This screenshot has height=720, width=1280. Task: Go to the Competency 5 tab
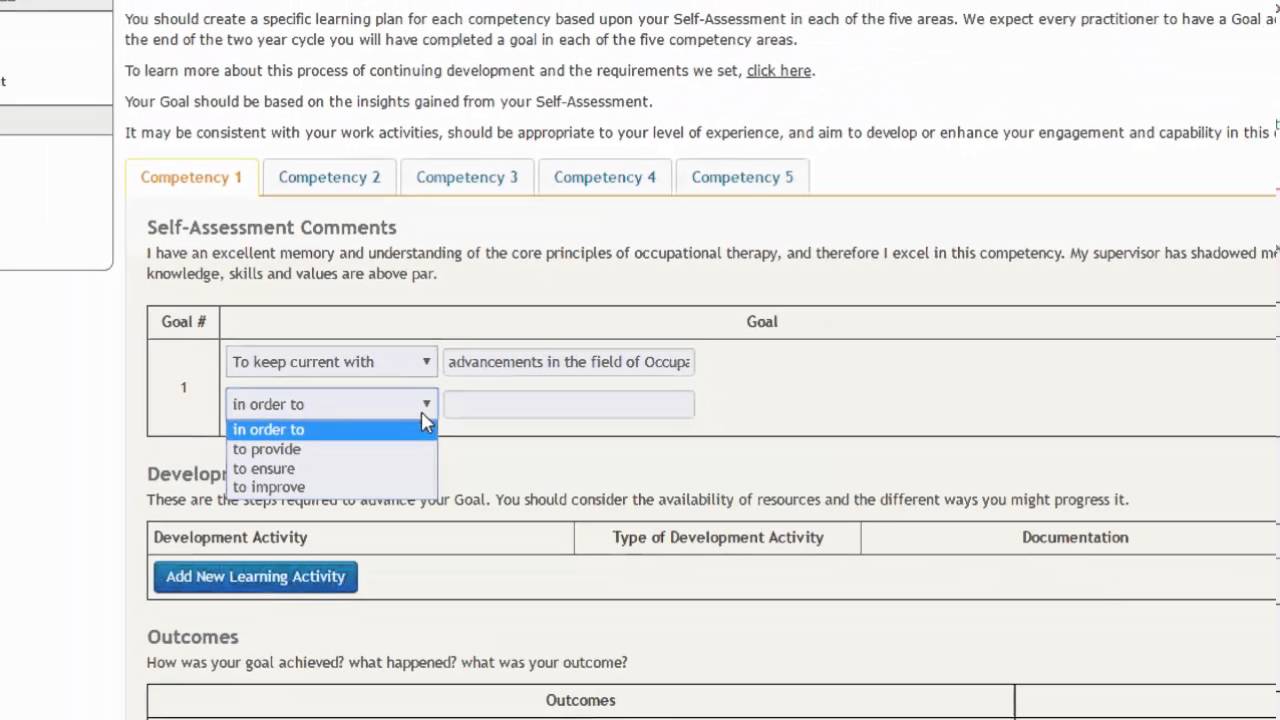pyautogui.click(x=742, y=177)
